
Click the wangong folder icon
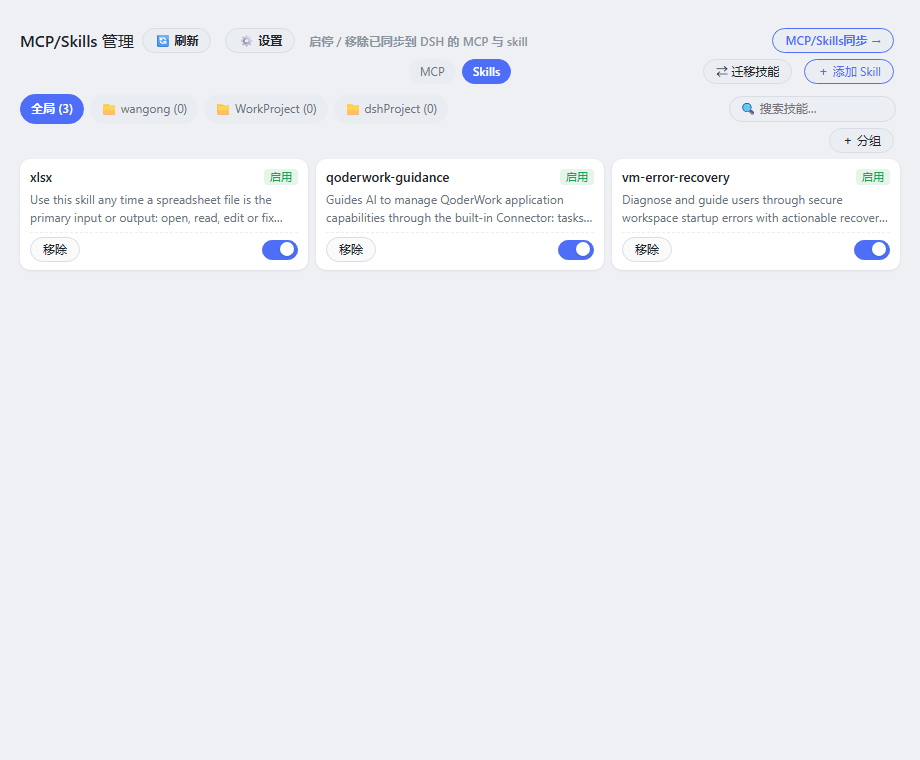click(x=109, y=109)
